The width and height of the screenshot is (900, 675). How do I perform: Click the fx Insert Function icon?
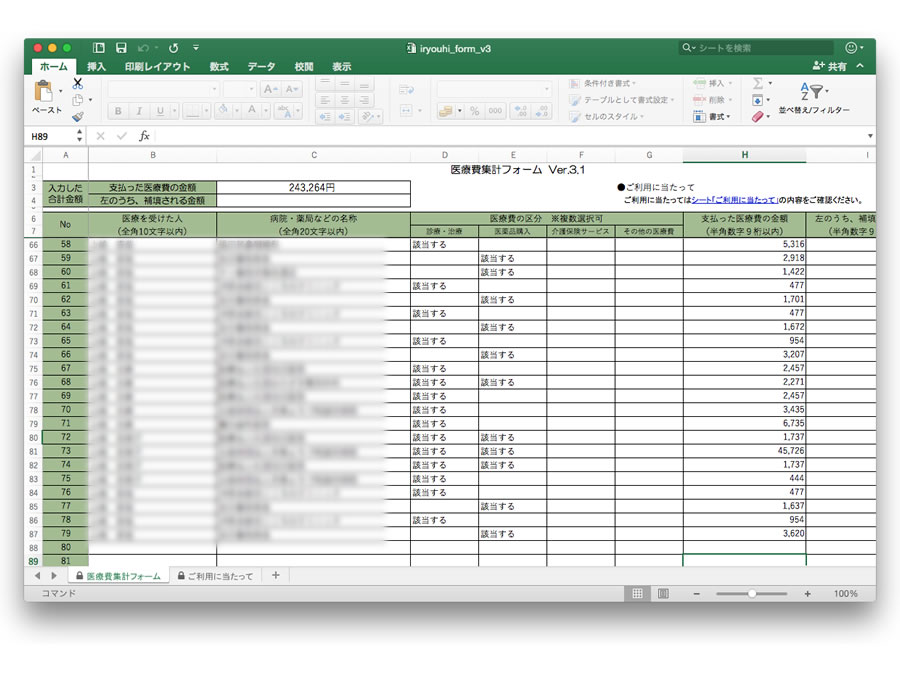[x=145, y=136]
